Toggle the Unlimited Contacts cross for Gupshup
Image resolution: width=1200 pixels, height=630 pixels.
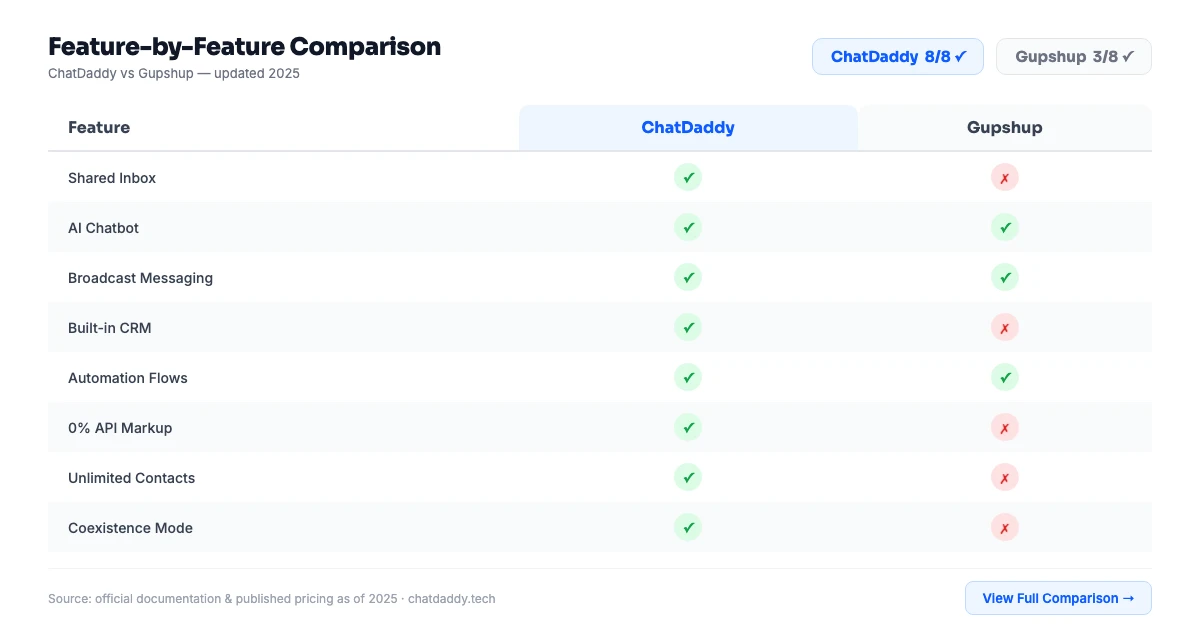pos(1005,477)
